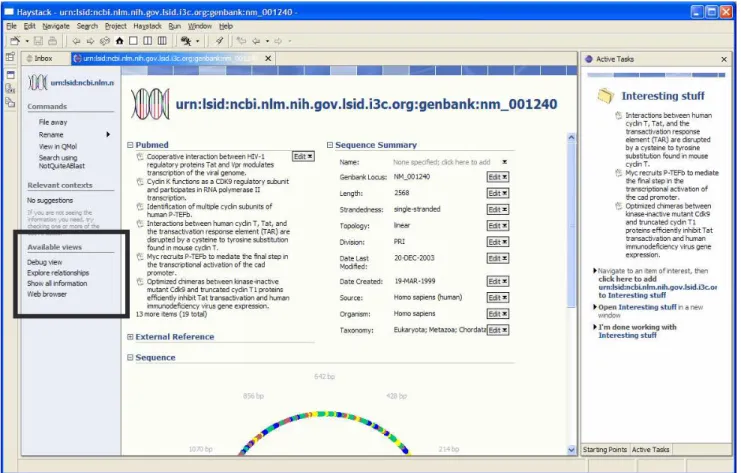Click the window icon in the left strip
This screenshot has width=741, height=473.
10,75
